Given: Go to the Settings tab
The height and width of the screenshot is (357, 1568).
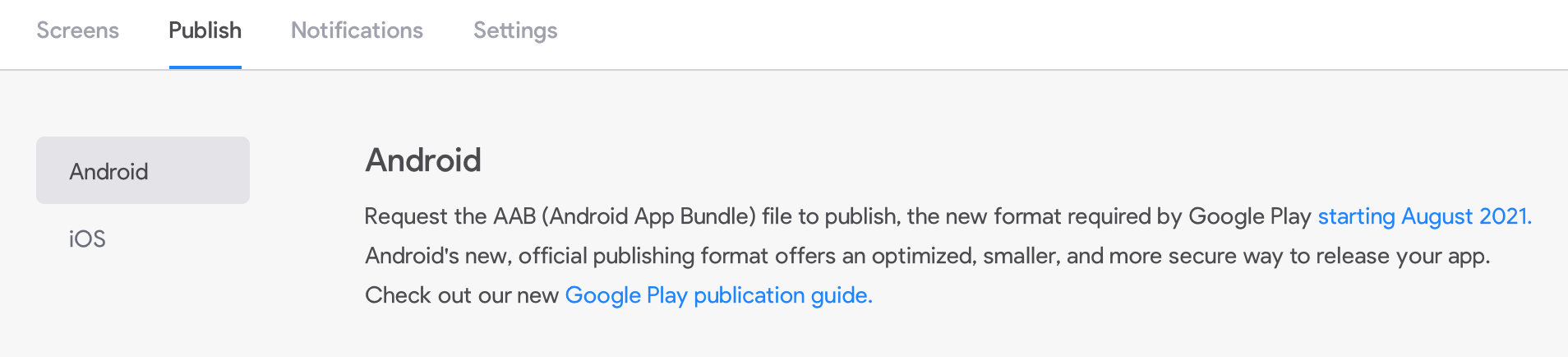Looking at the screenshot, I should [515, 30].
